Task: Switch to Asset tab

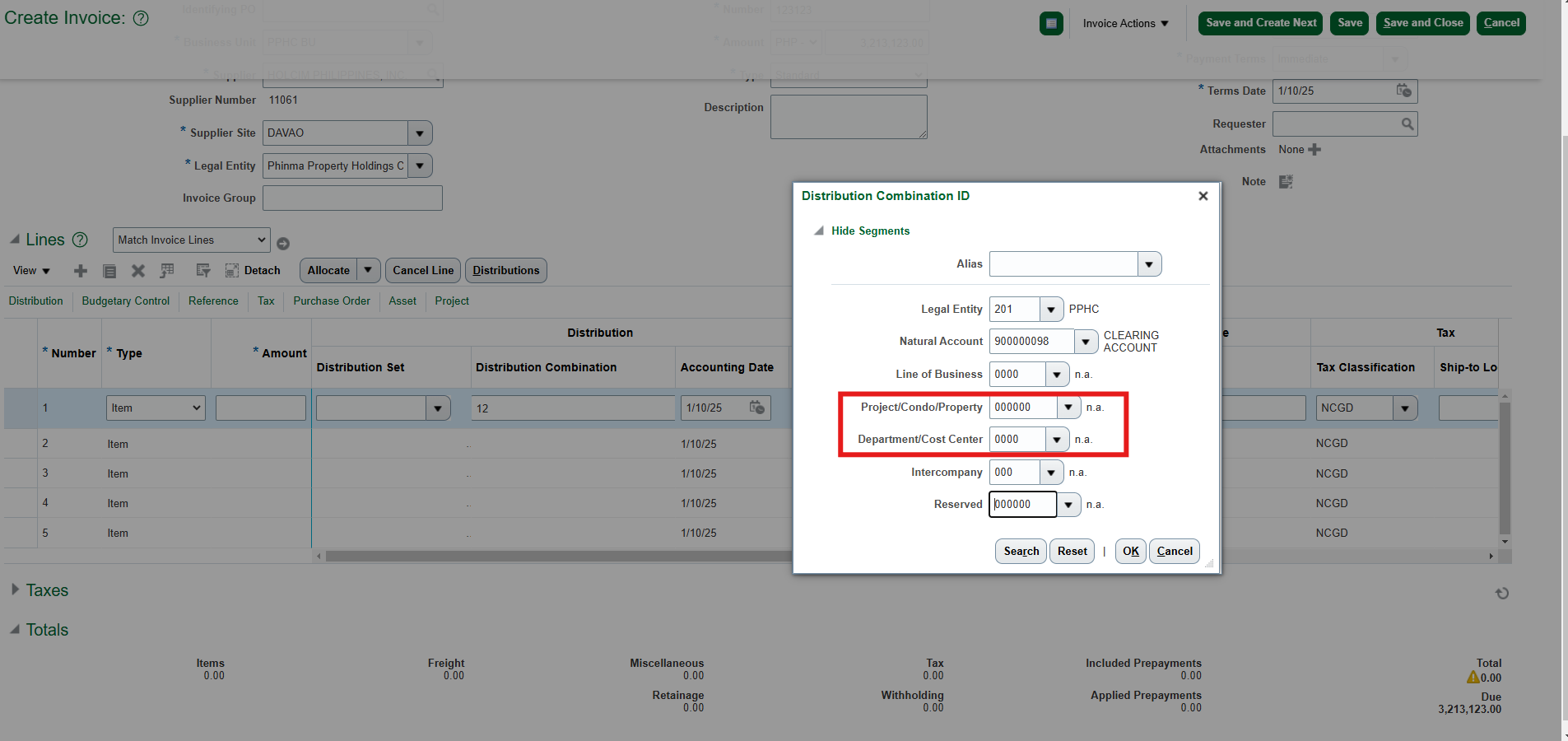Action: coord(402,301)
